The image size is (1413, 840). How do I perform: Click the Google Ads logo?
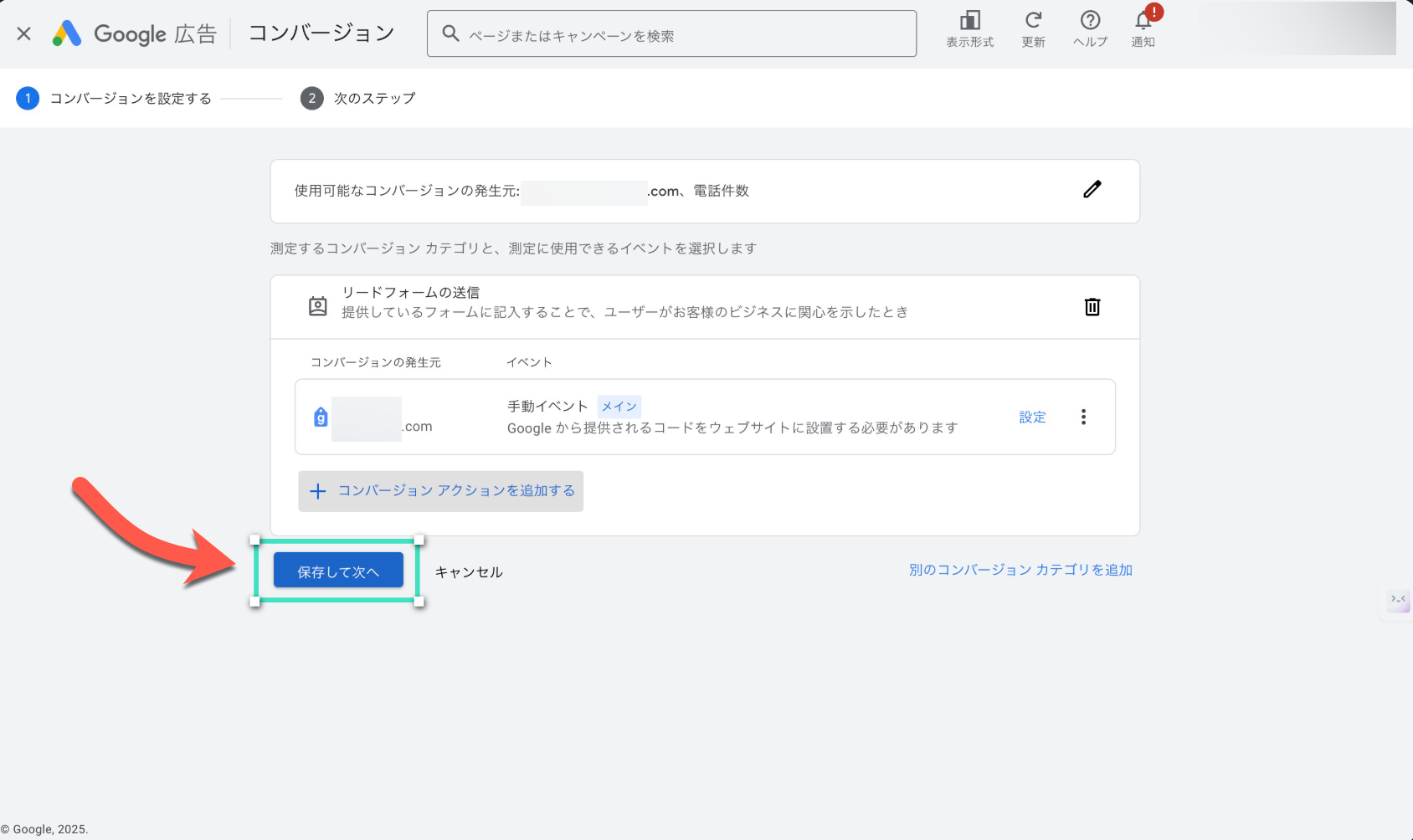tap(67, 33)
